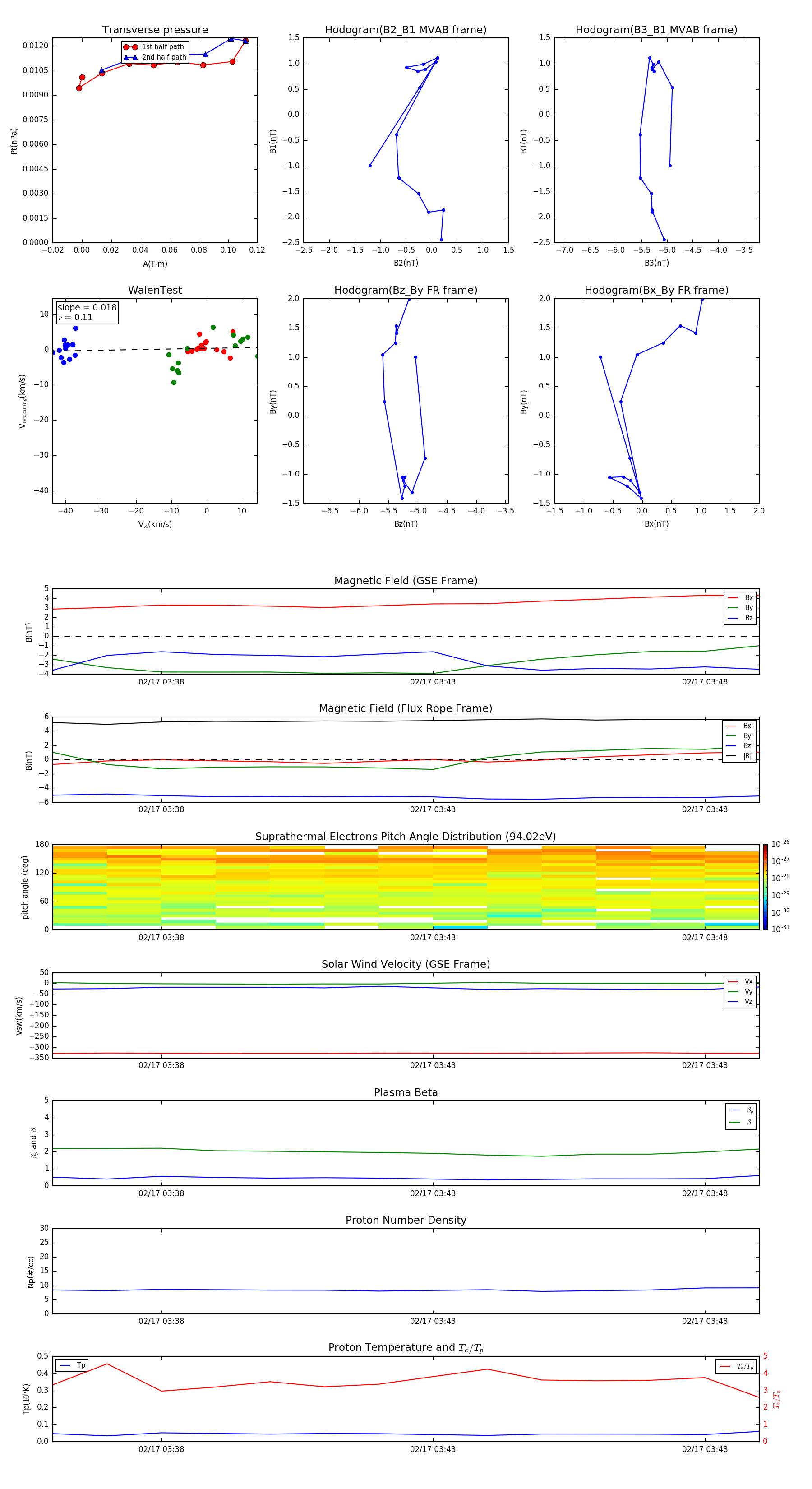
Task: Click the Solar Wind Velocity (GSE Frame) title
Action: [x=406, y=965]
